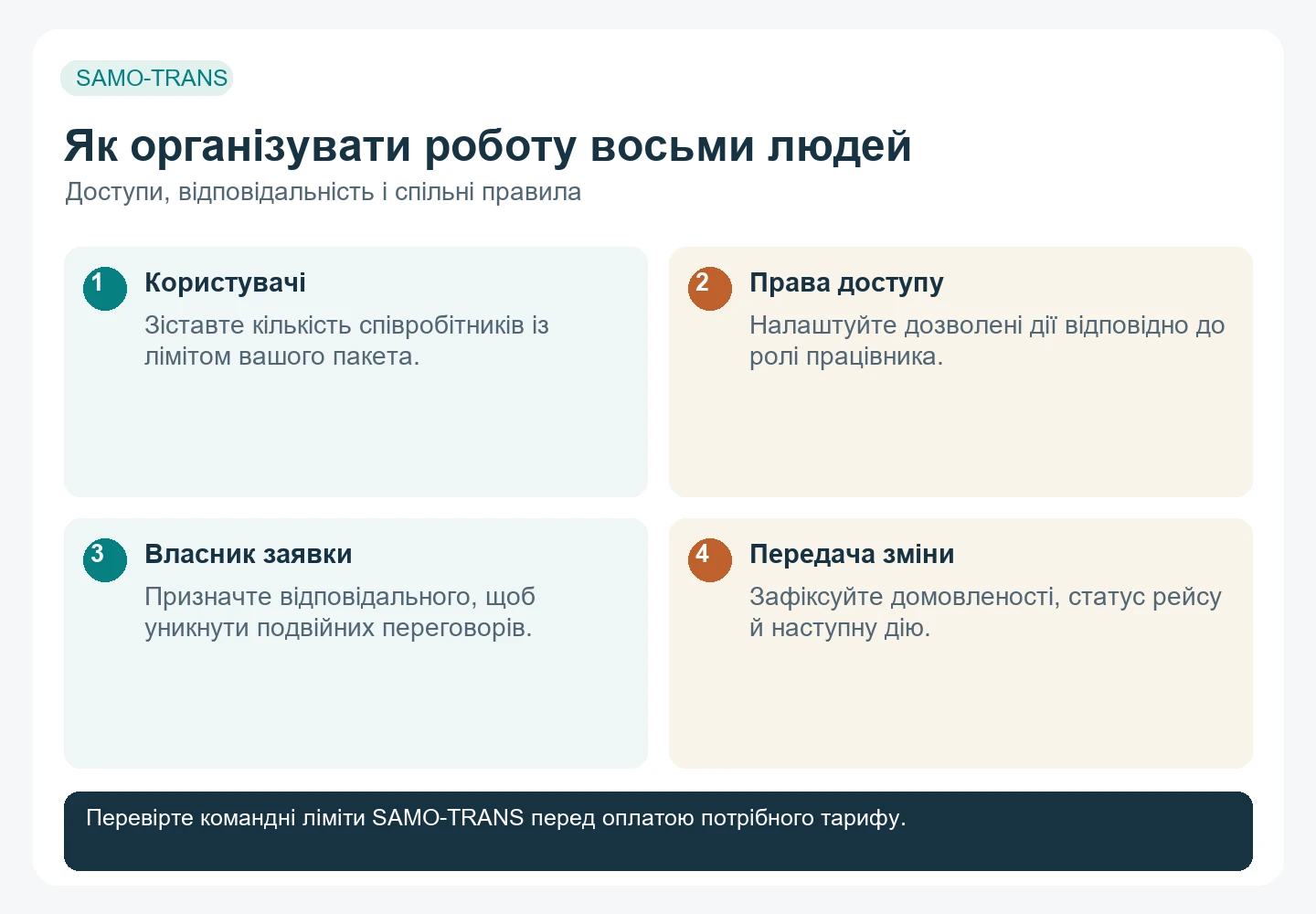Click the 'Передача зміни' card title
The image size is (1316, 914).
pos(852,554)
